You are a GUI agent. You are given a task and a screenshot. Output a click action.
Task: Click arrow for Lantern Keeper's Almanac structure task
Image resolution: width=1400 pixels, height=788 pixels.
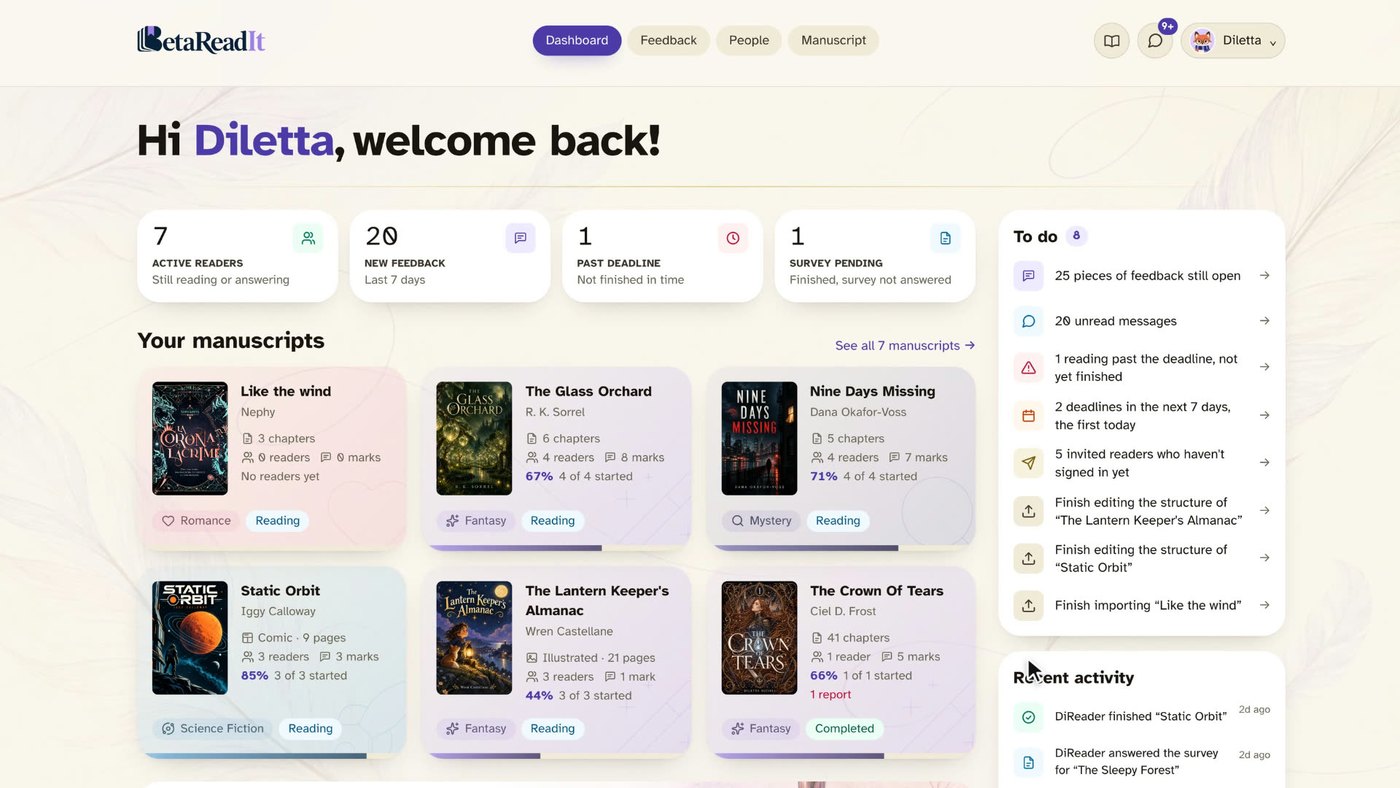(x=1264, y=510)
